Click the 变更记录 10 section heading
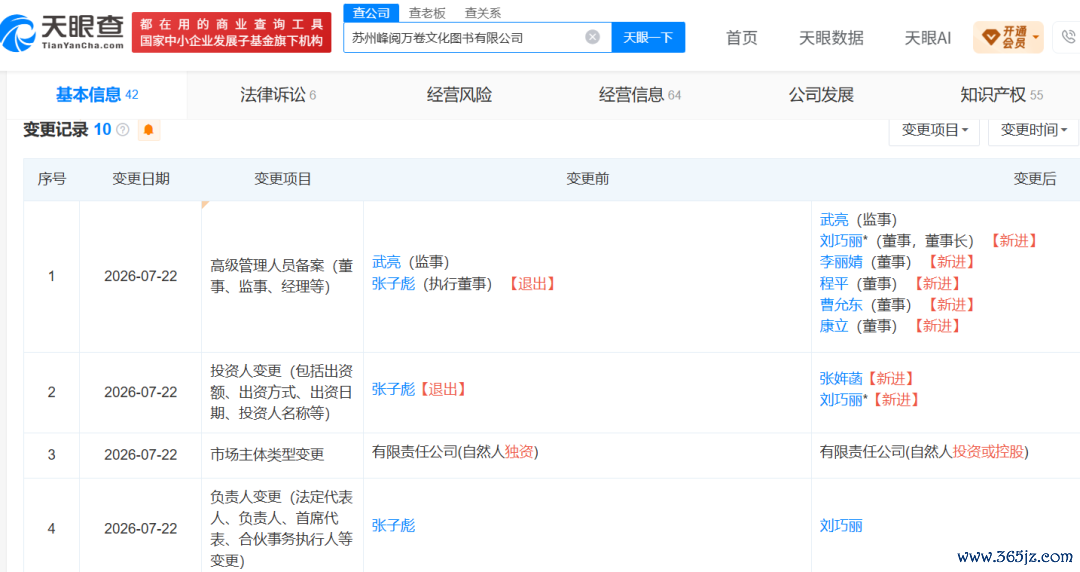Screen dimensions: 1080x572 pos(67,130)
